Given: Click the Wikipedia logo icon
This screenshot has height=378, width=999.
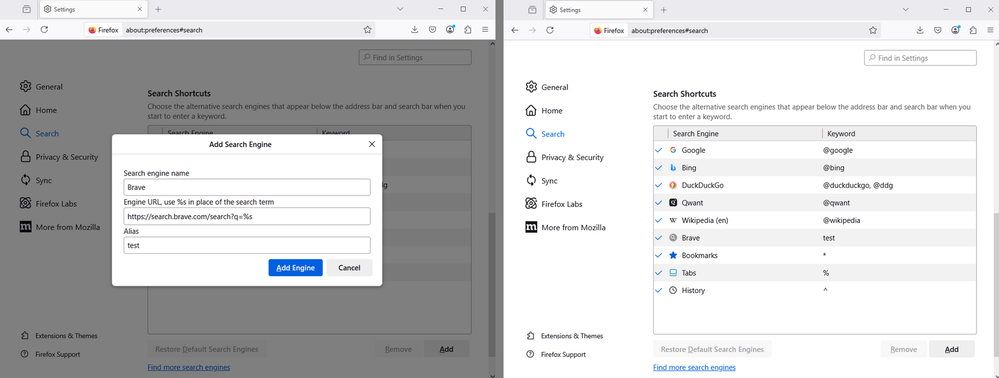Looking at the screenshot, I should click(x=673, y=221).
